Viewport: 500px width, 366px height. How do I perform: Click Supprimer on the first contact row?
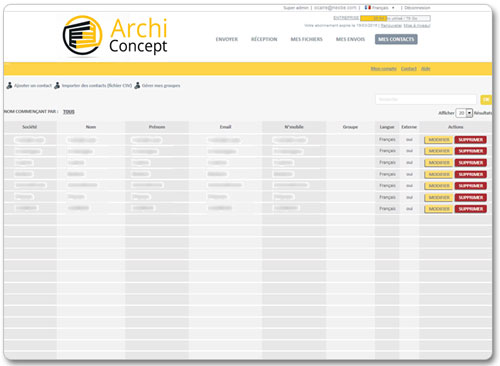pos(471,140)
